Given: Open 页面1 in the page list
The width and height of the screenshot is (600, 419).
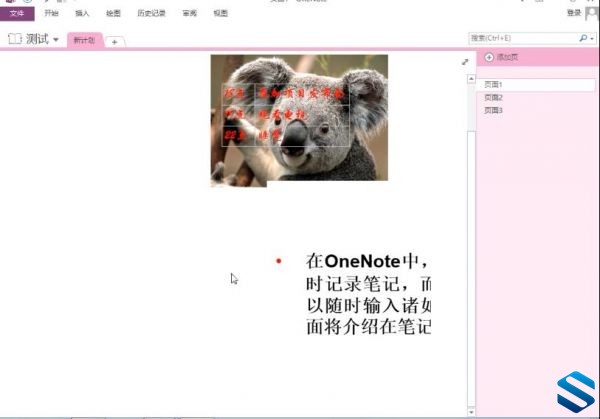Looking at the screenshot, I should pos(536,85).
